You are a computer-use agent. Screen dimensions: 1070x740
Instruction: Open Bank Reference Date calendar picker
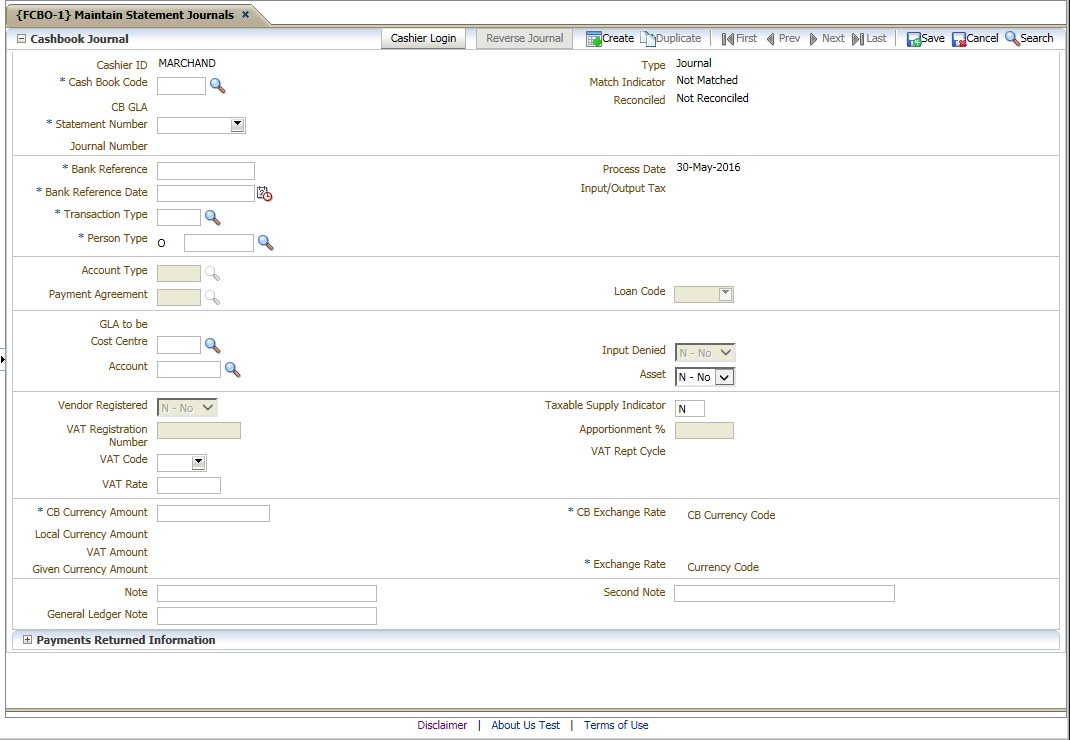[265, 194]
